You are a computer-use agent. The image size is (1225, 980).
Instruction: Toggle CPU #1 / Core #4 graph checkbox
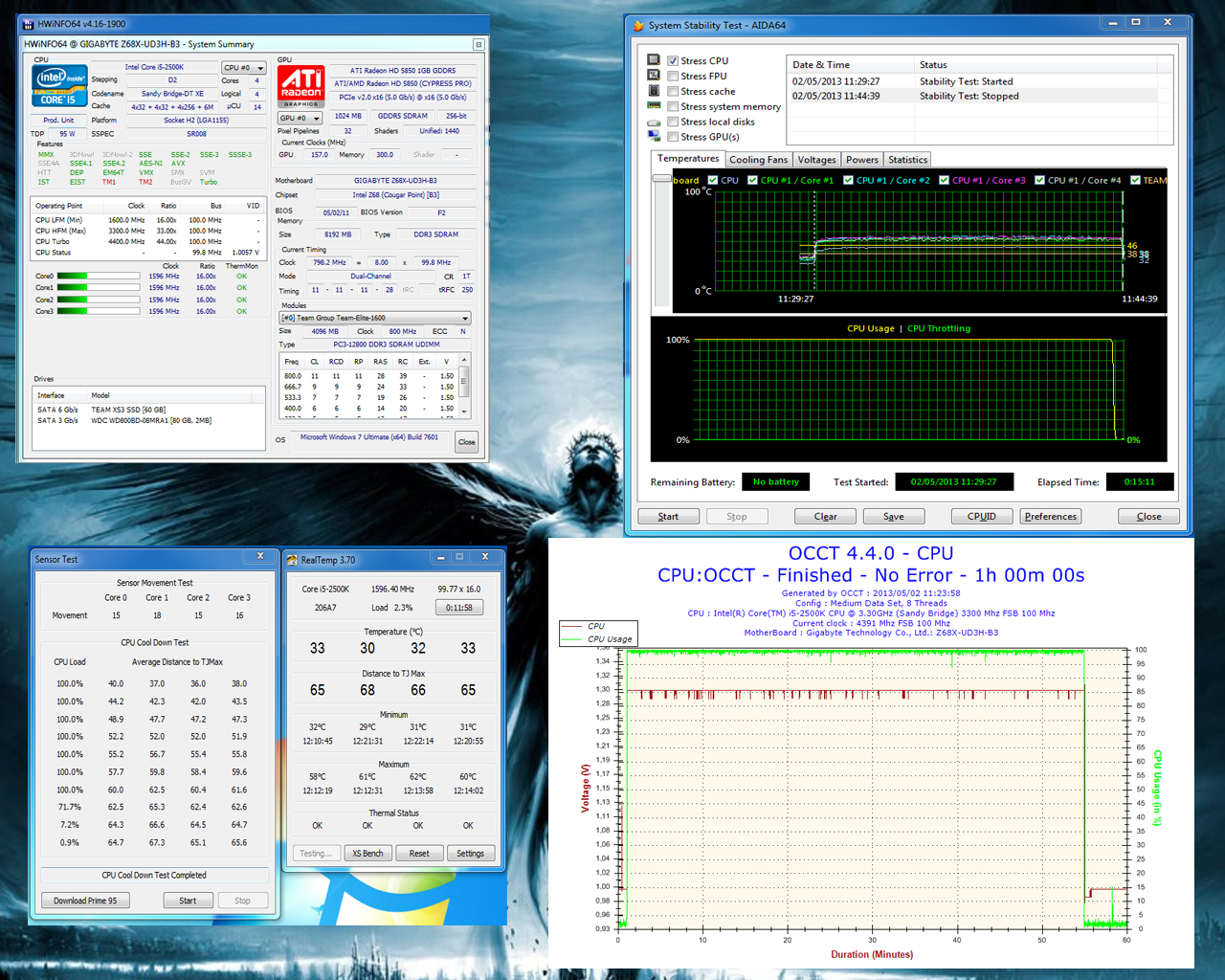1040,180
